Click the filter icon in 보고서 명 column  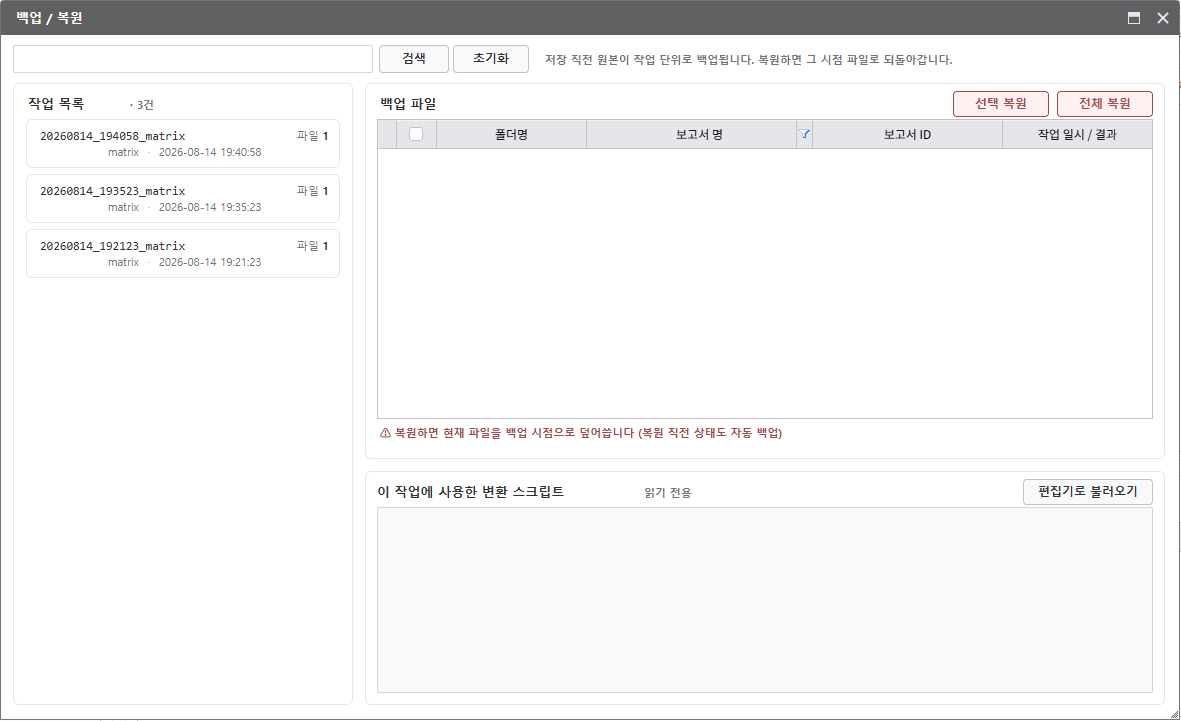click(x=804, y=134)
